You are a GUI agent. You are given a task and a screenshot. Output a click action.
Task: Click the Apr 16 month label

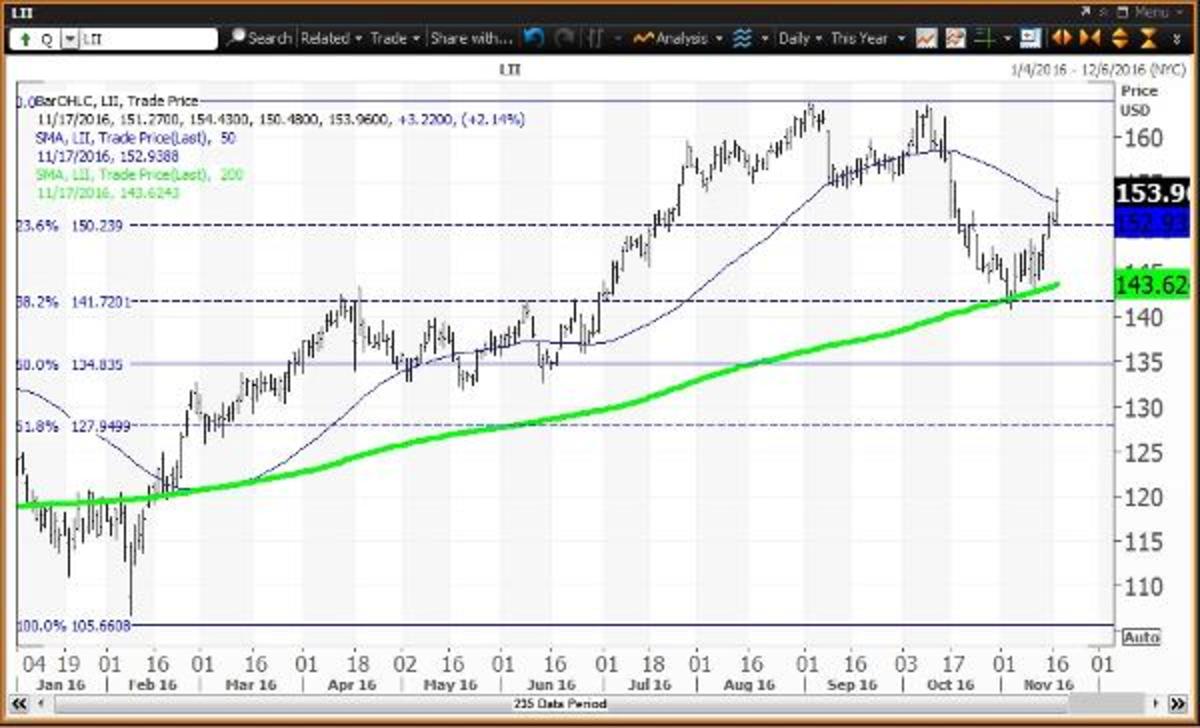[351, 684]
